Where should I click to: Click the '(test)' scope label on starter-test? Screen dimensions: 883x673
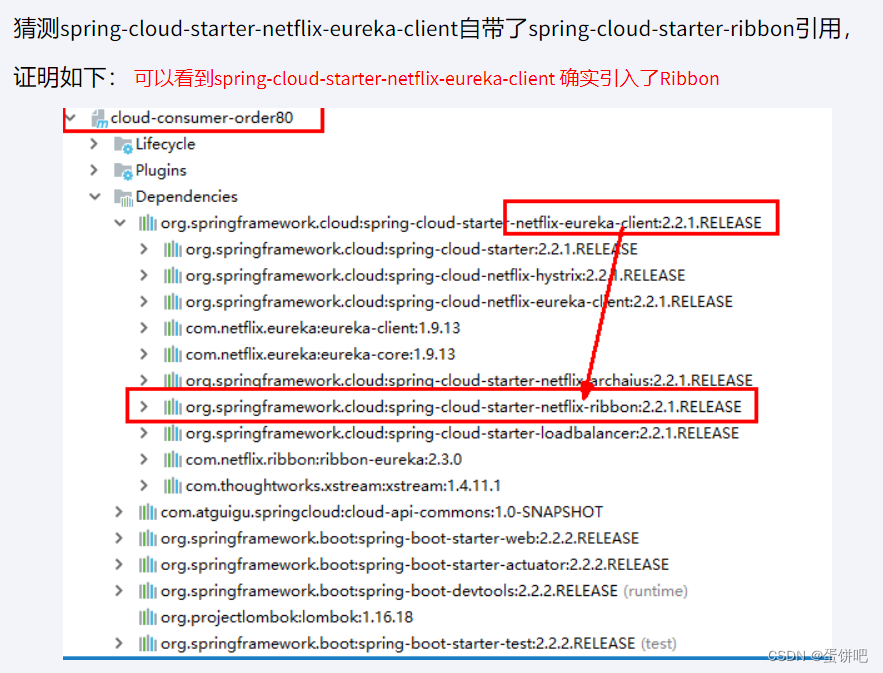click(x=659, y=643)
